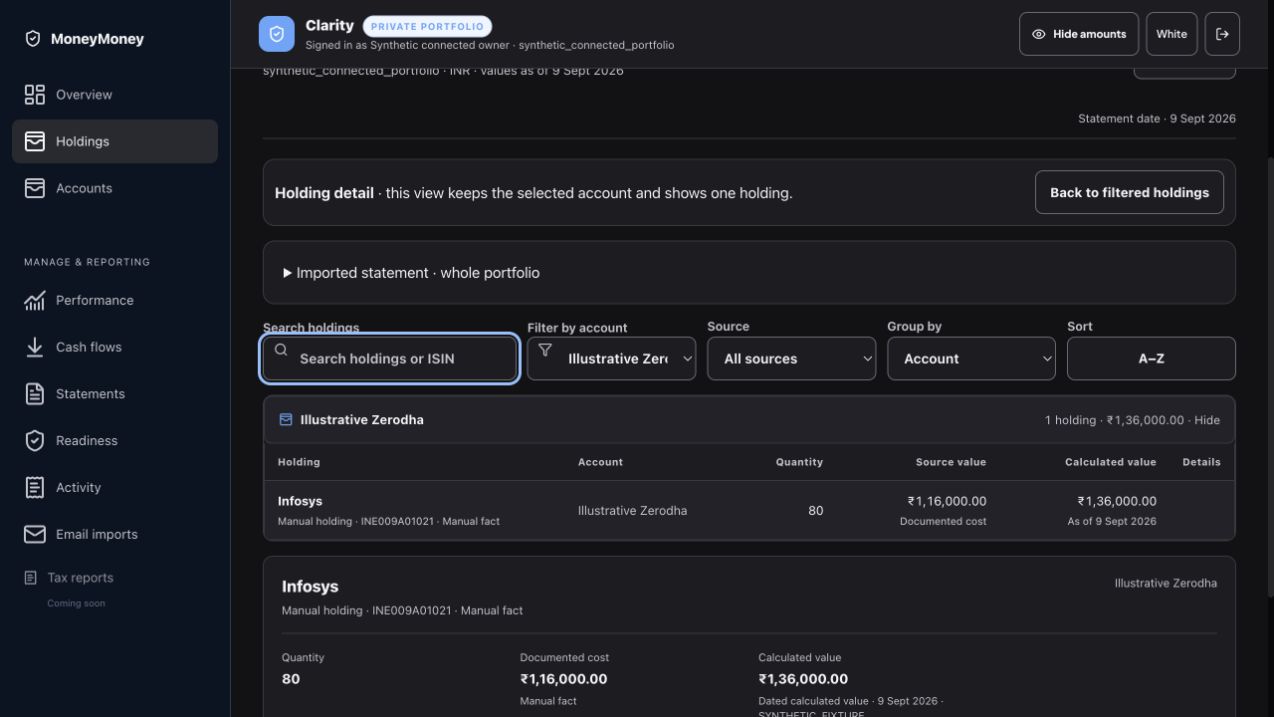Click the MoneyMoney shield logo icon

coord(33,39)
